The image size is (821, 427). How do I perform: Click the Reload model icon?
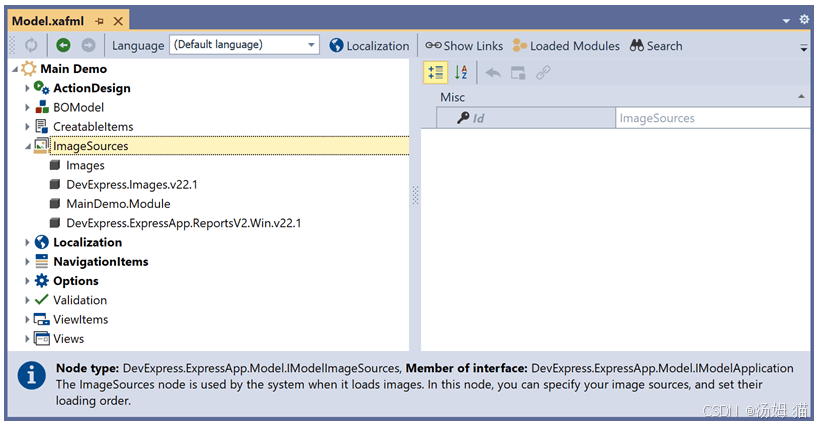point(31,46)
